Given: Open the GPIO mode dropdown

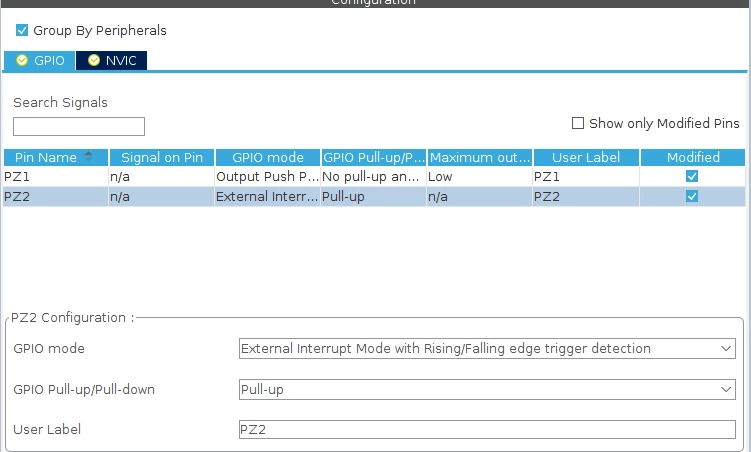Looking at the screenshot, I should 487,349.
